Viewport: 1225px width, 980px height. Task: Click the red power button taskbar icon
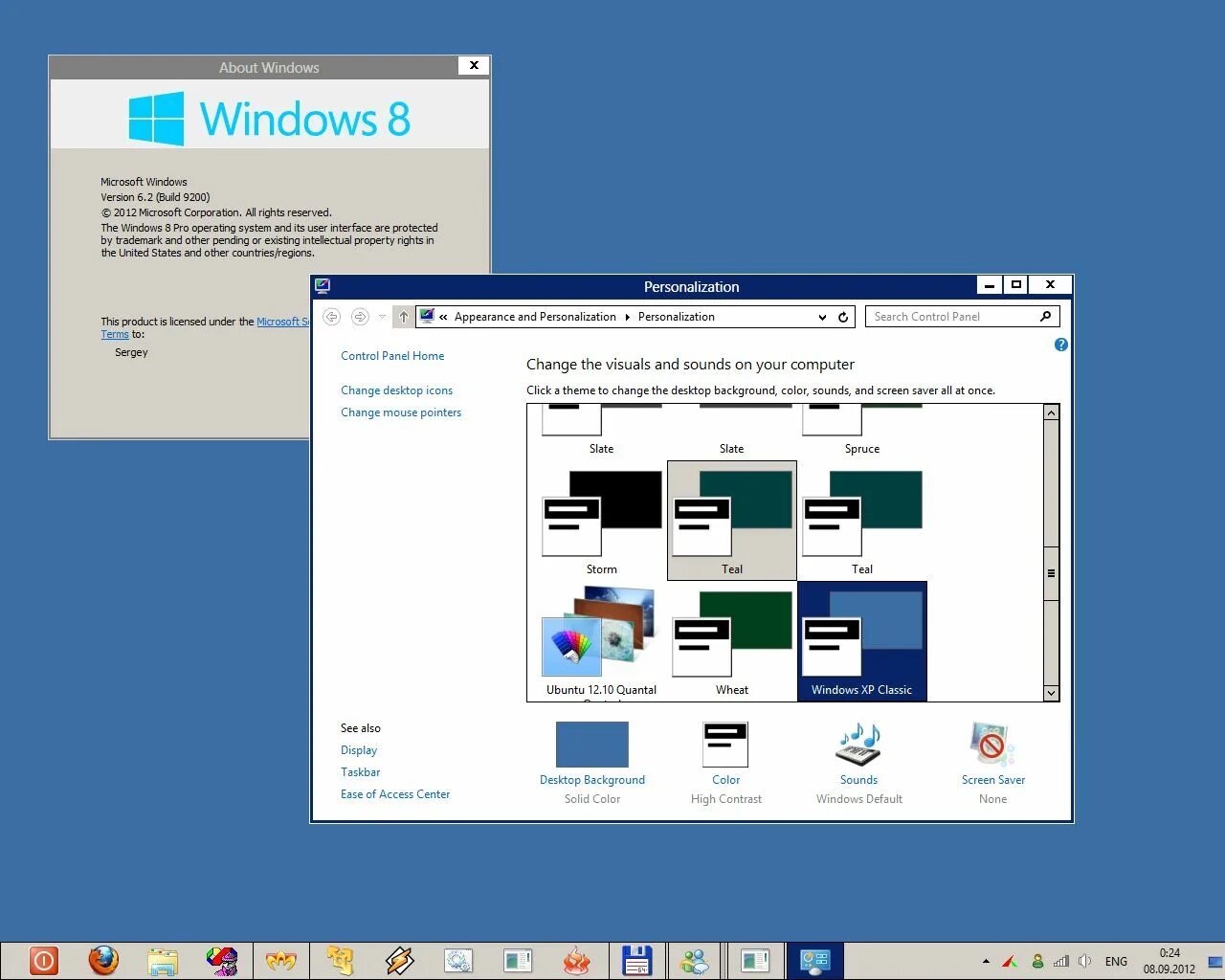click(x=44, y=960)
